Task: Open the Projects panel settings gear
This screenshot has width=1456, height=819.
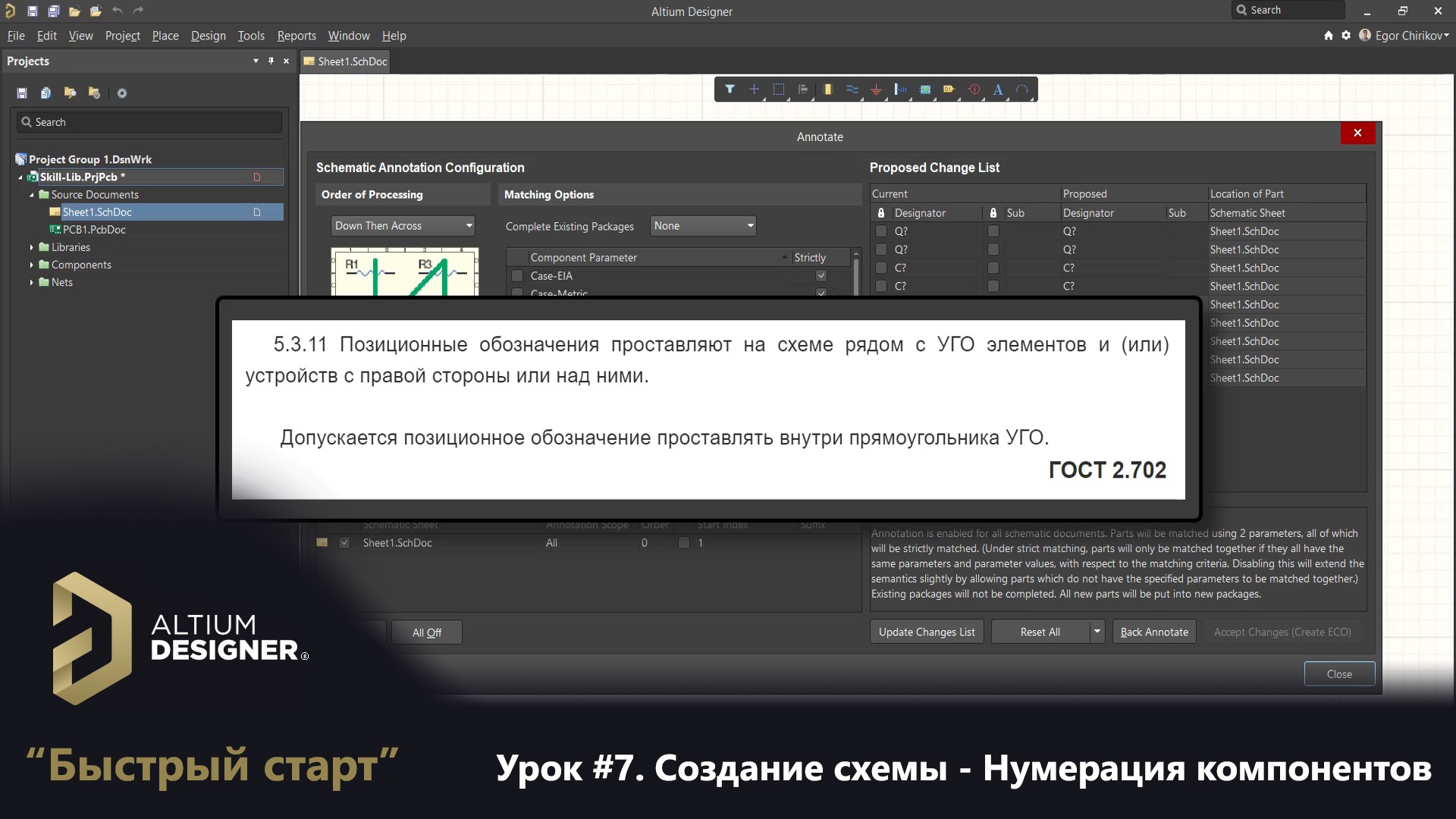Action: point(121,93)
